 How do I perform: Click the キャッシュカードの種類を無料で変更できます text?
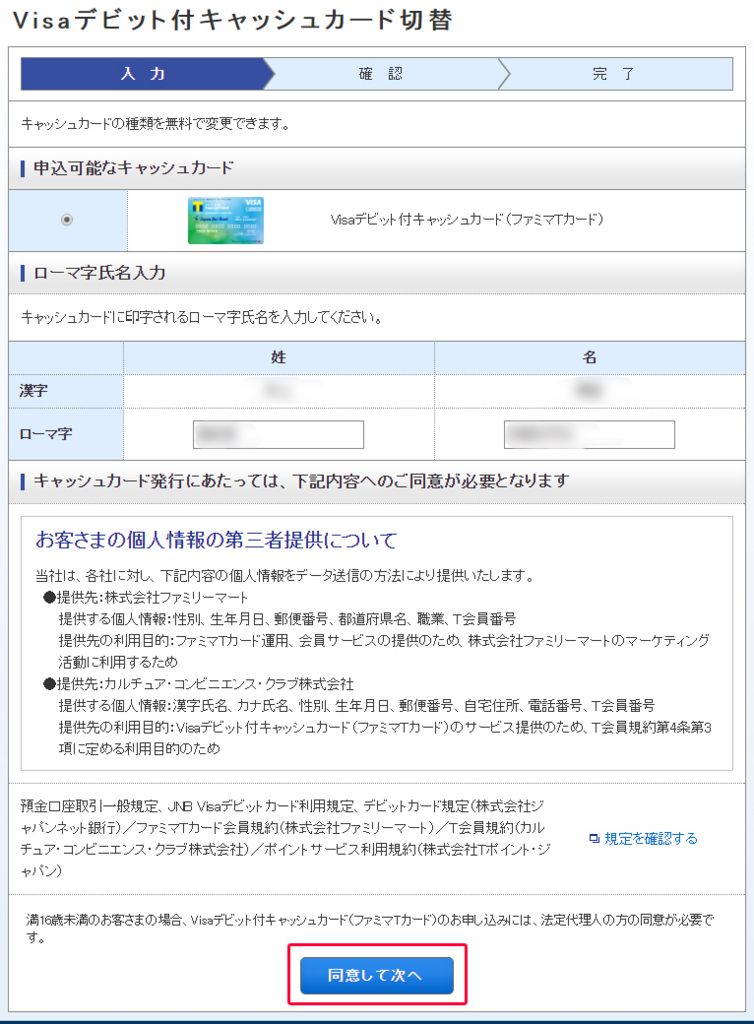(x=156, y=123)
